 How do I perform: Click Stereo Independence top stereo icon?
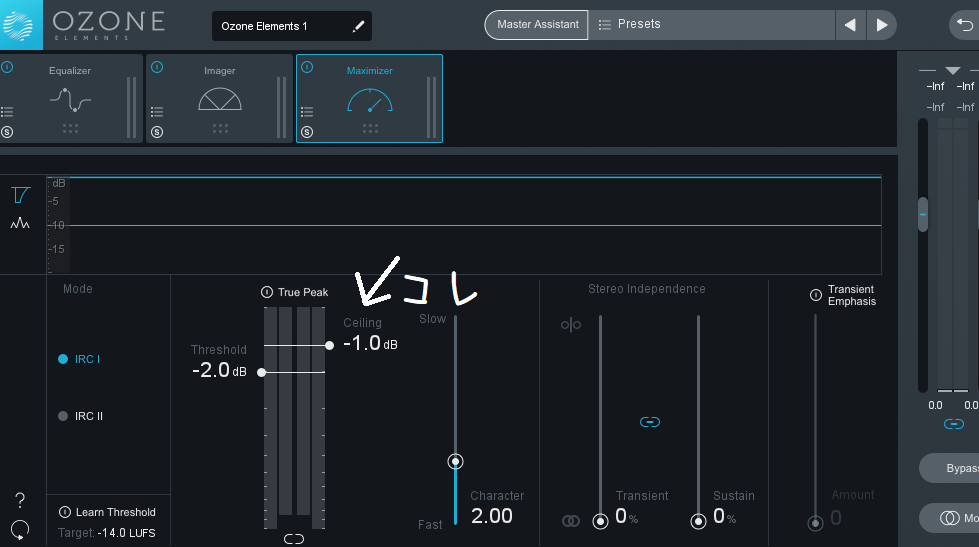571,325
